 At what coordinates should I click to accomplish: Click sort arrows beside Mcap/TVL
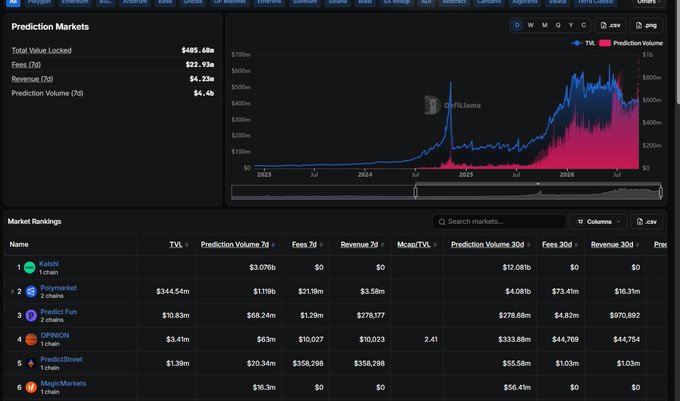(x=435, y=245)
